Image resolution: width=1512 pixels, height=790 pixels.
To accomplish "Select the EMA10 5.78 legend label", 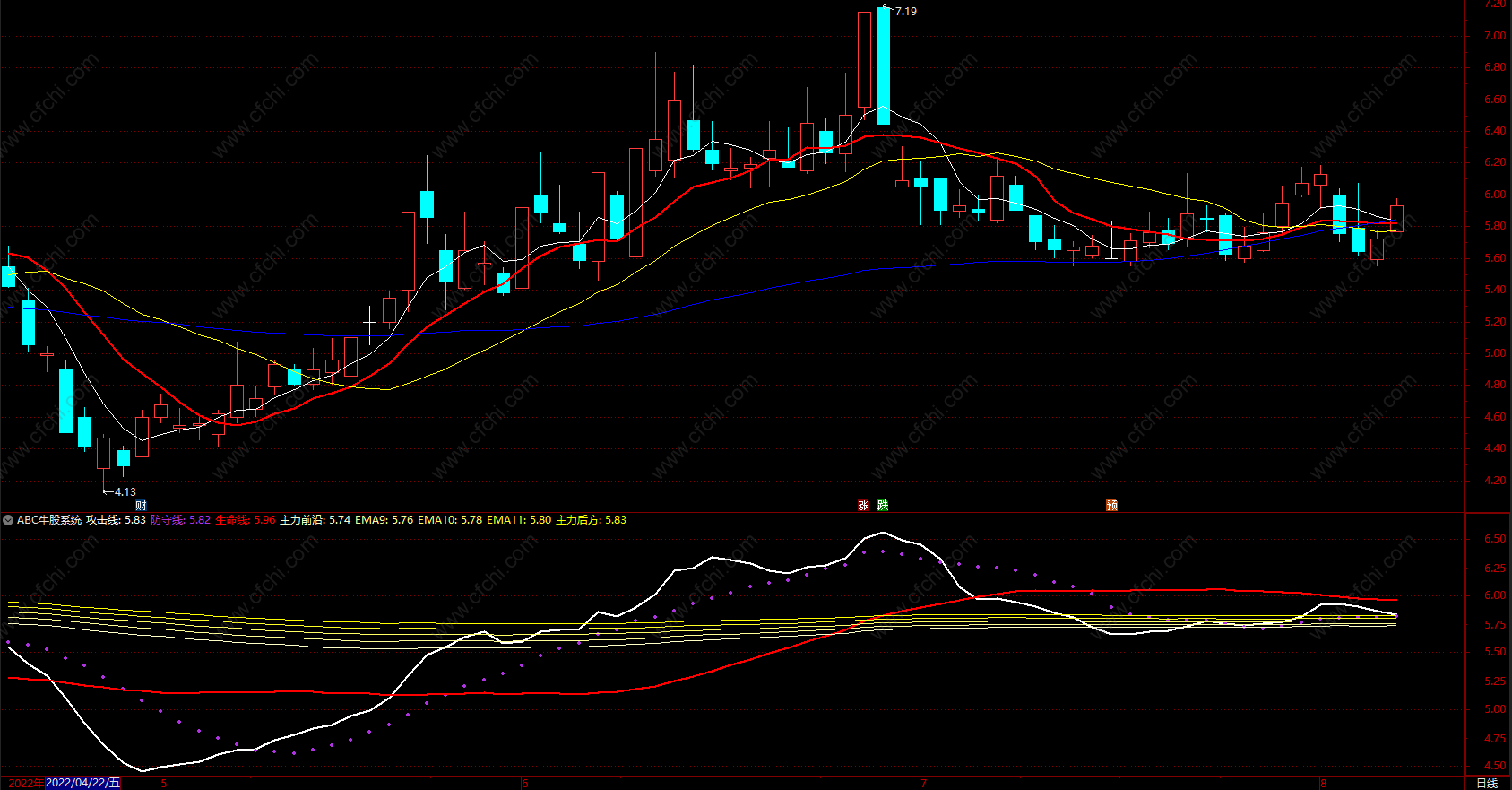I will click(450, 520).
